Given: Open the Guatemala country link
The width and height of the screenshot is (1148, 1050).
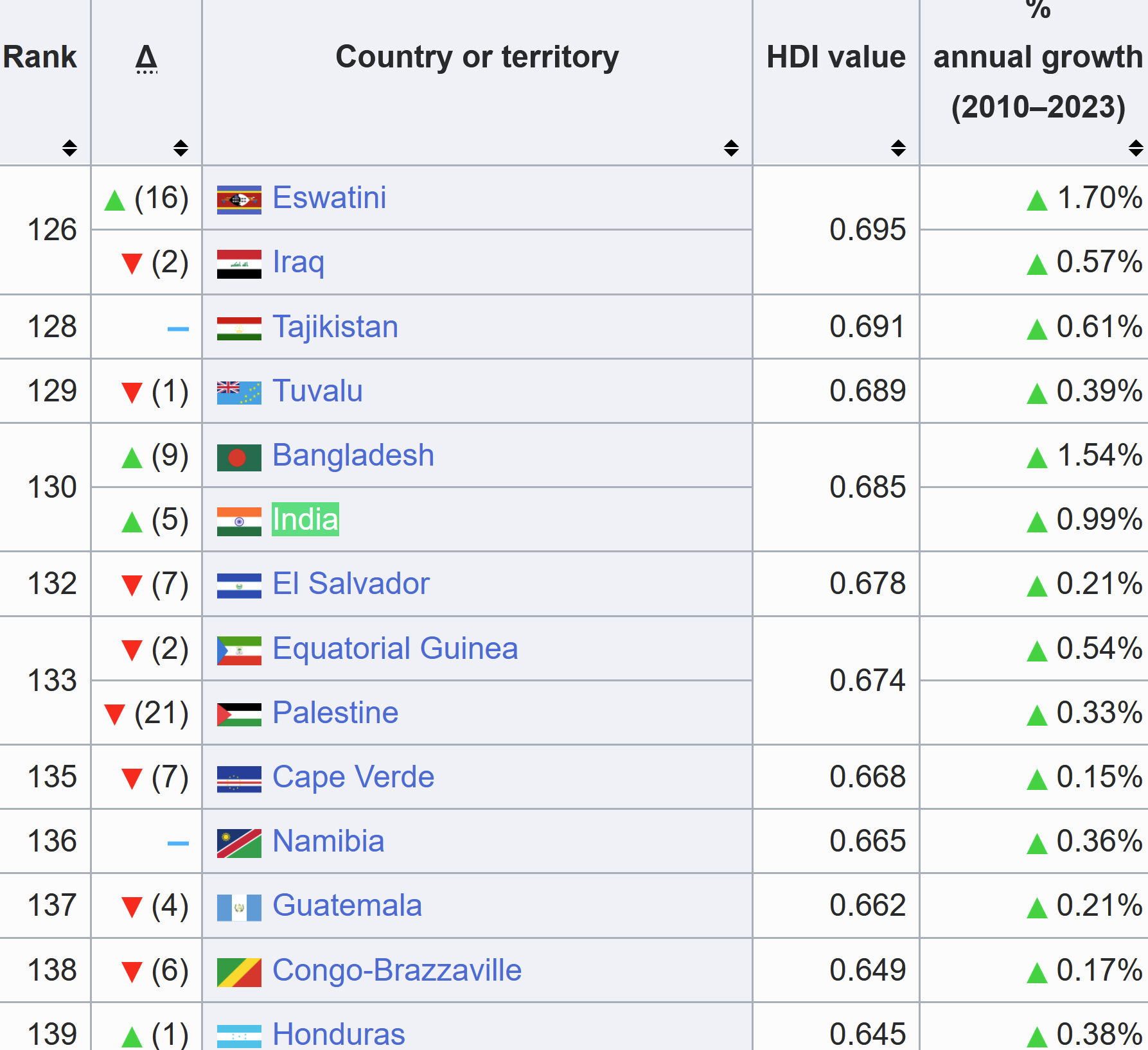Looking at the screenshot, I should [x=347, y=906].
